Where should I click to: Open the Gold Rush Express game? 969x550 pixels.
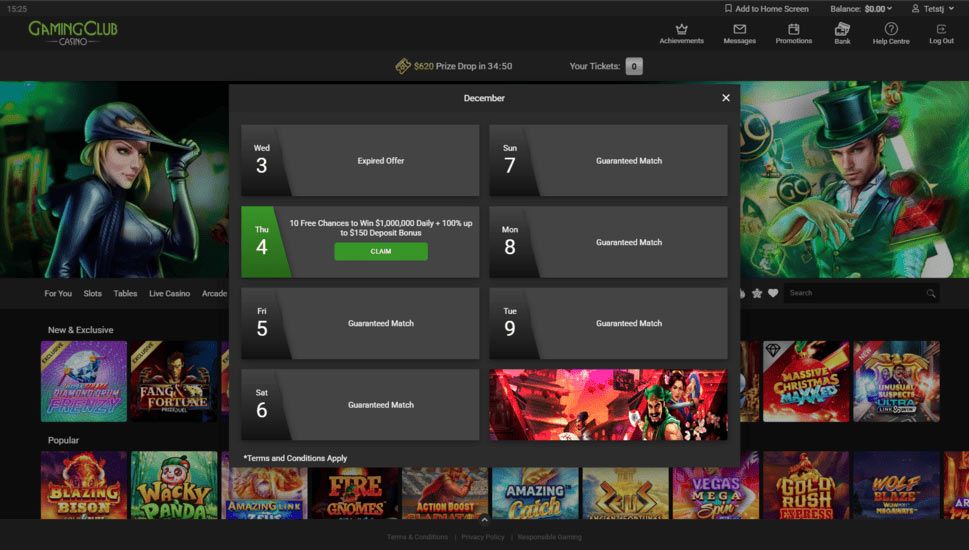[806, 485]
